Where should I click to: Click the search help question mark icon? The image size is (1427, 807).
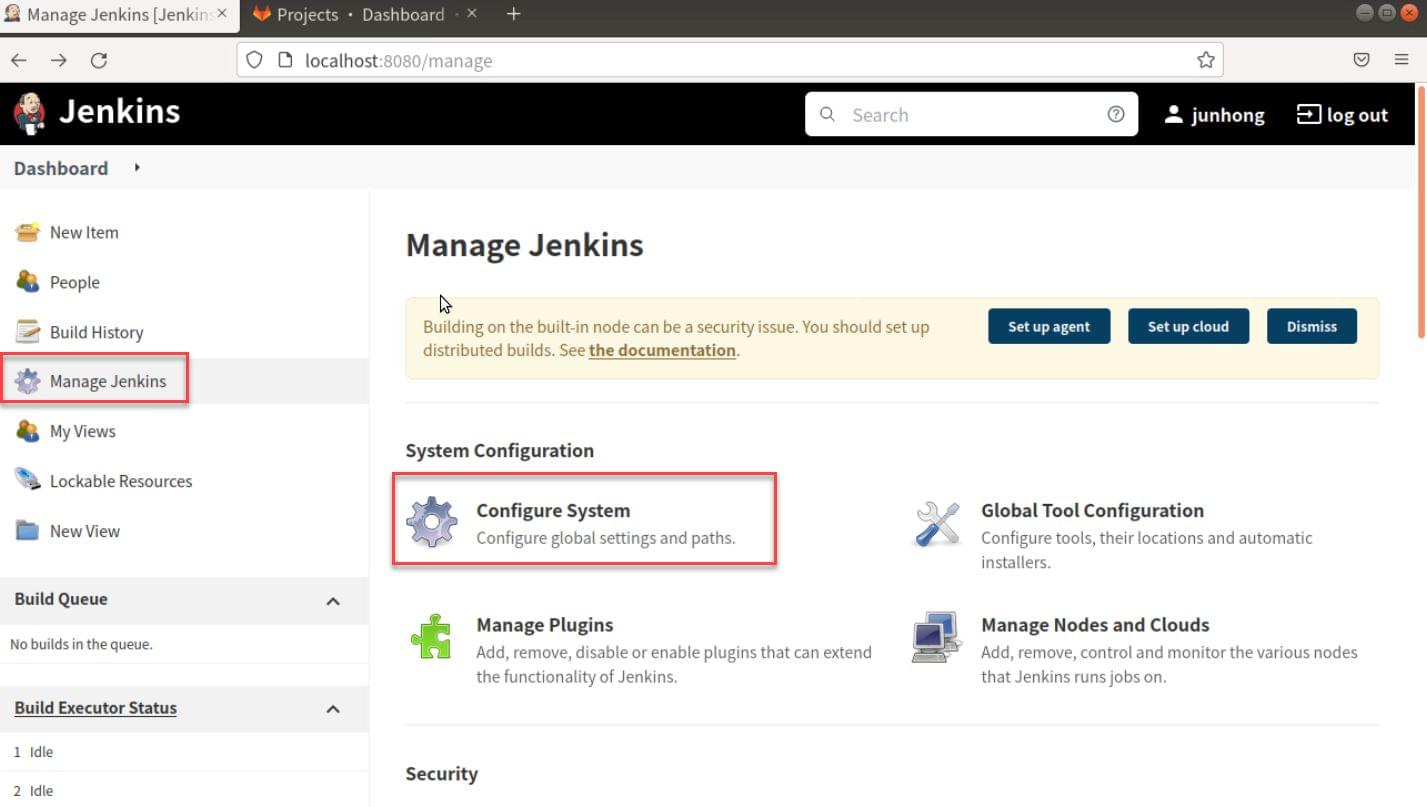1116,114
